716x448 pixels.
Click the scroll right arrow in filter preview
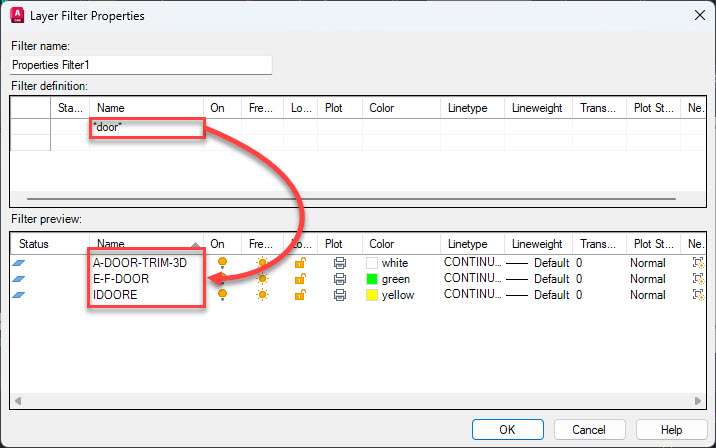pos(698,401)
